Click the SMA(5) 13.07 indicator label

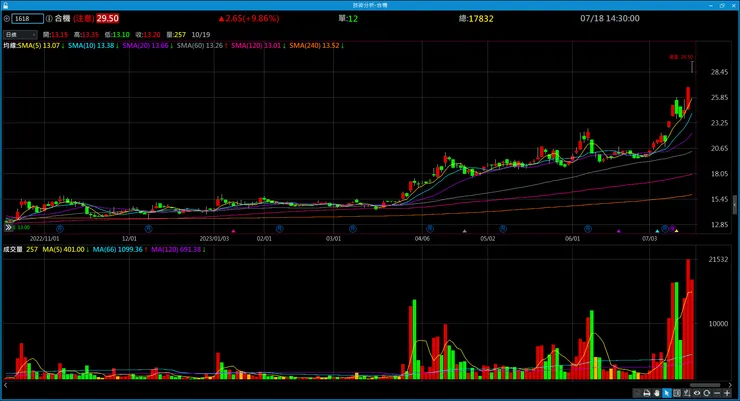point(41,46)
